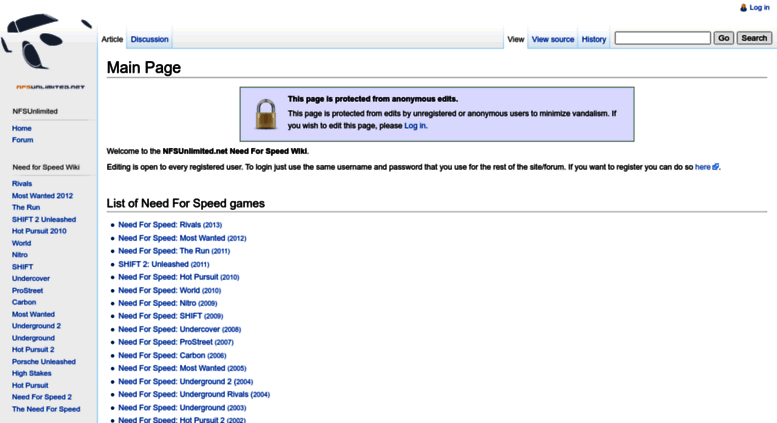The width and height of the screenshot is (777, 423).
Task: Open Hot Pursuit 2010 sidebar link
Action: (x=39, y=231)
